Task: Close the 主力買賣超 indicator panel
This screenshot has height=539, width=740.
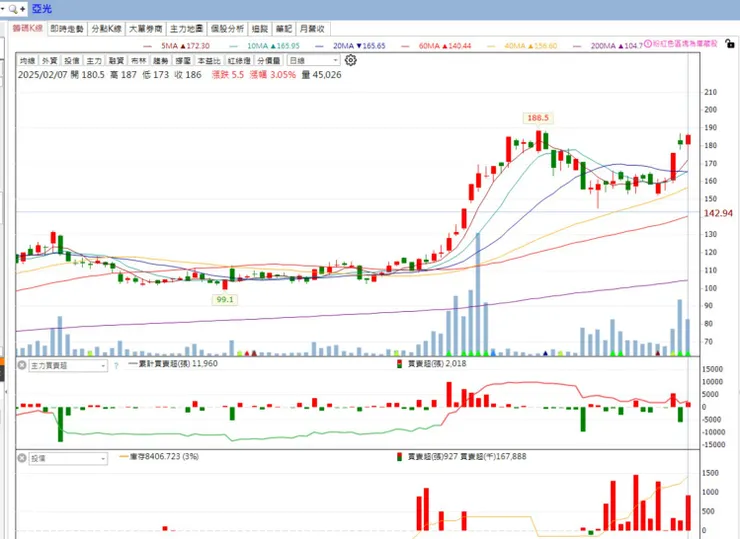Action: tap(22, 365)
